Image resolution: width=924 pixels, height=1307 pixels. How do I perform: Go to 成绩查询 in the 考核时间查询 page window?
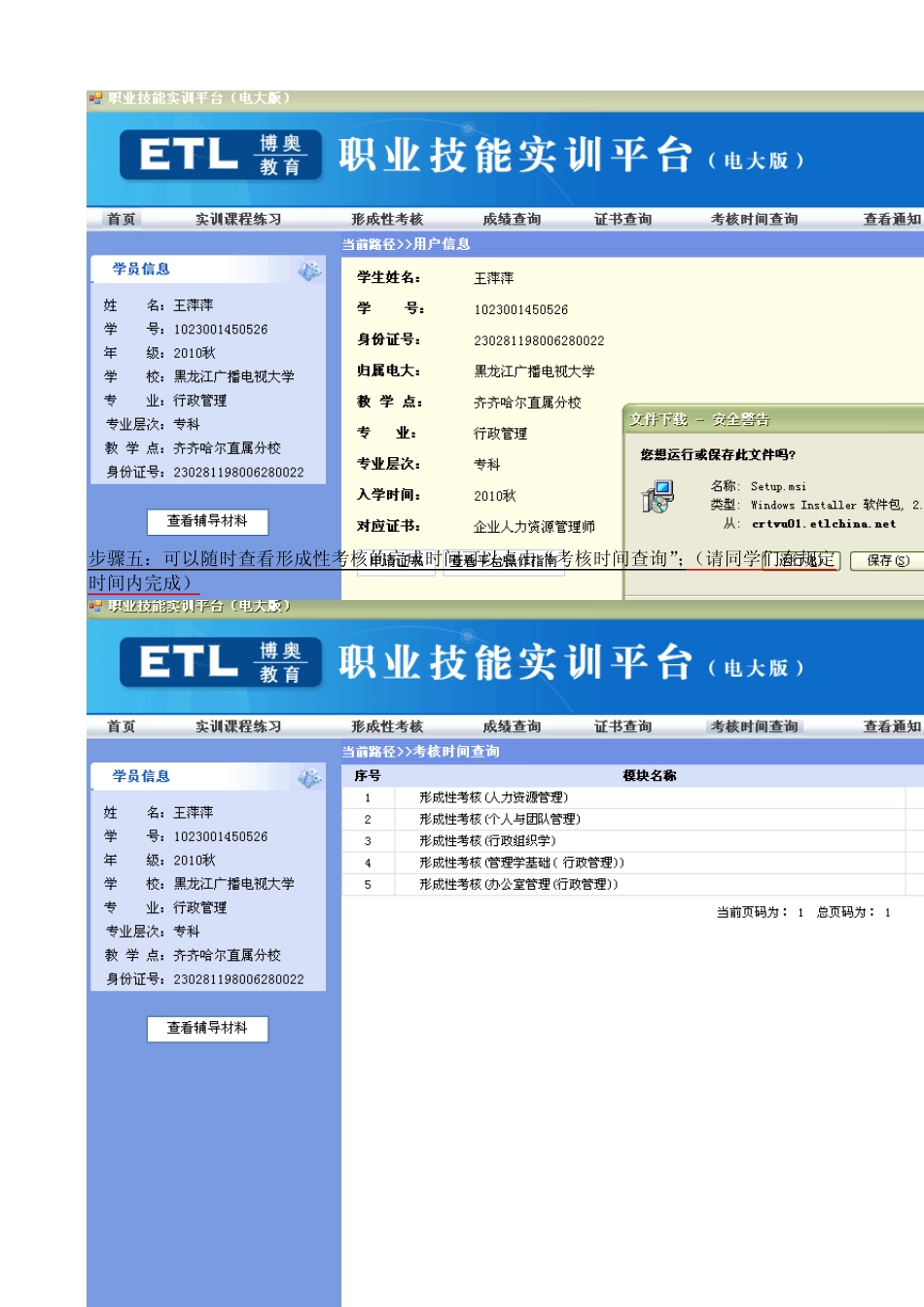512,726
